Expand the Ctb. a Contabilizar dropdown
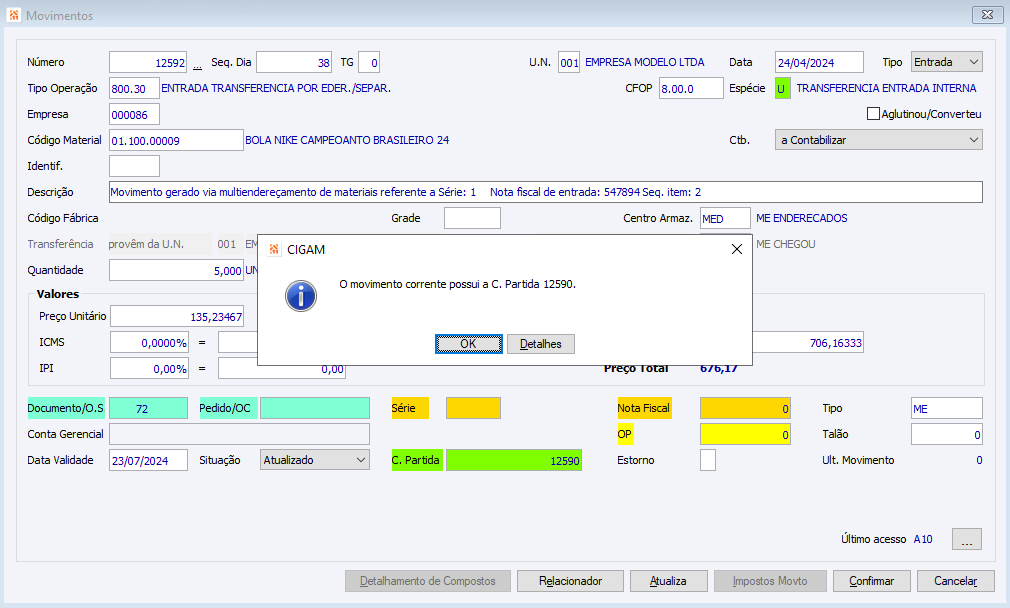The width and height of the screenshot is (1010, 608). [879, 140]
